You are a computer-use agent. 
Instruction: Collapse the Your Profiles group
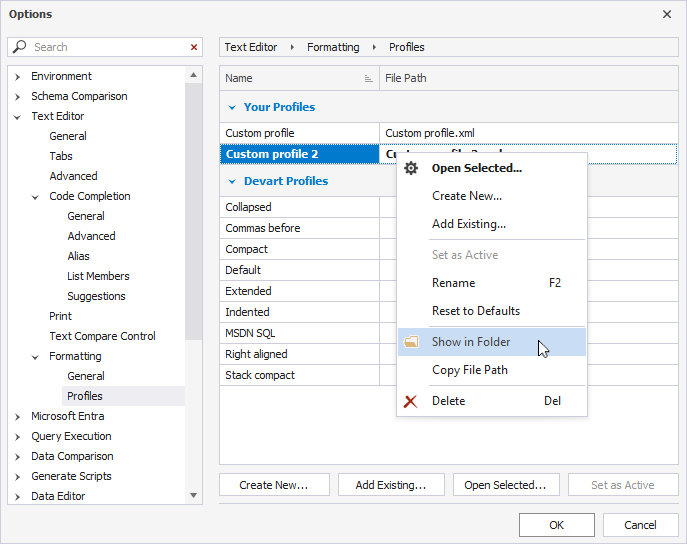[232, 107]
